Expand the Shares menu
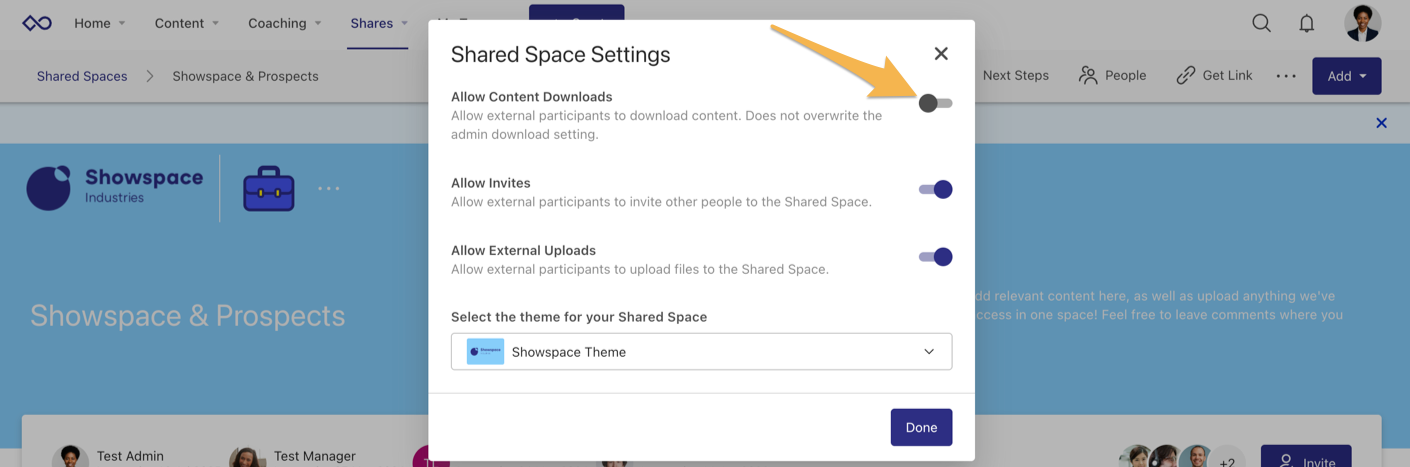The width and height of the screenshot is (1410, 467). click(379, 23)
